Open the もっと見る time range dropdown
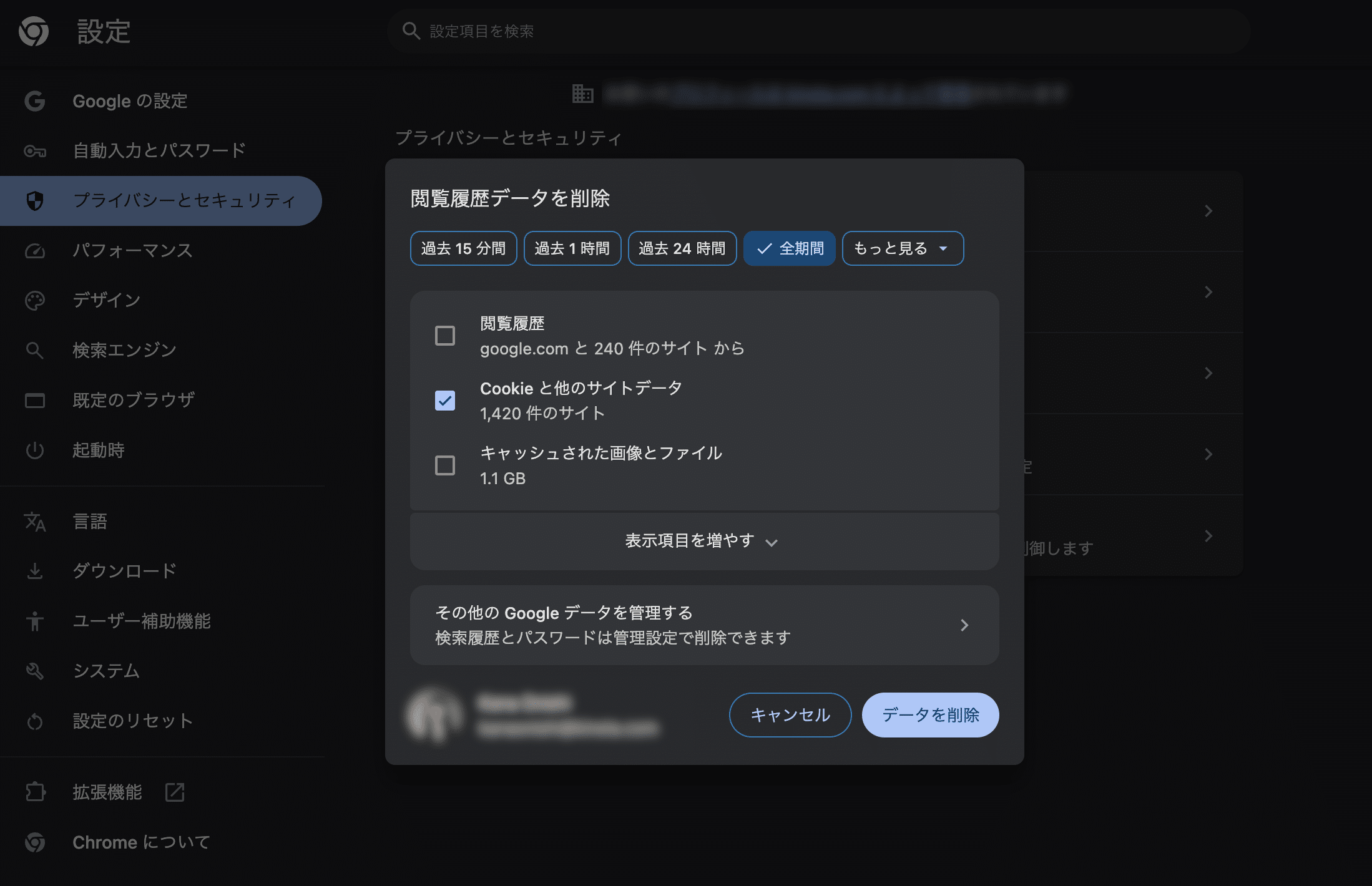The width and height of the screenshot is (1372, 886). (903, 248)
